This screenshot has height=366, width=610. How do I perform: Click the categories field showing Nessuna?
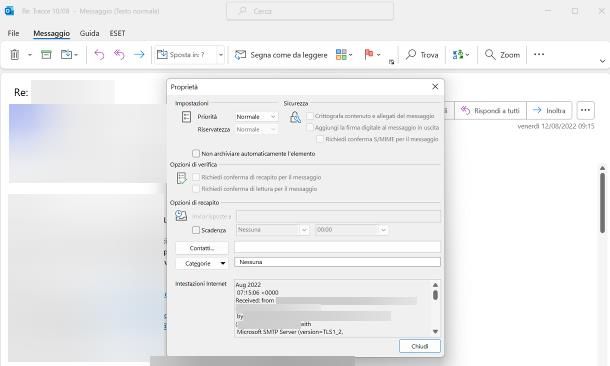coord(337,262)
